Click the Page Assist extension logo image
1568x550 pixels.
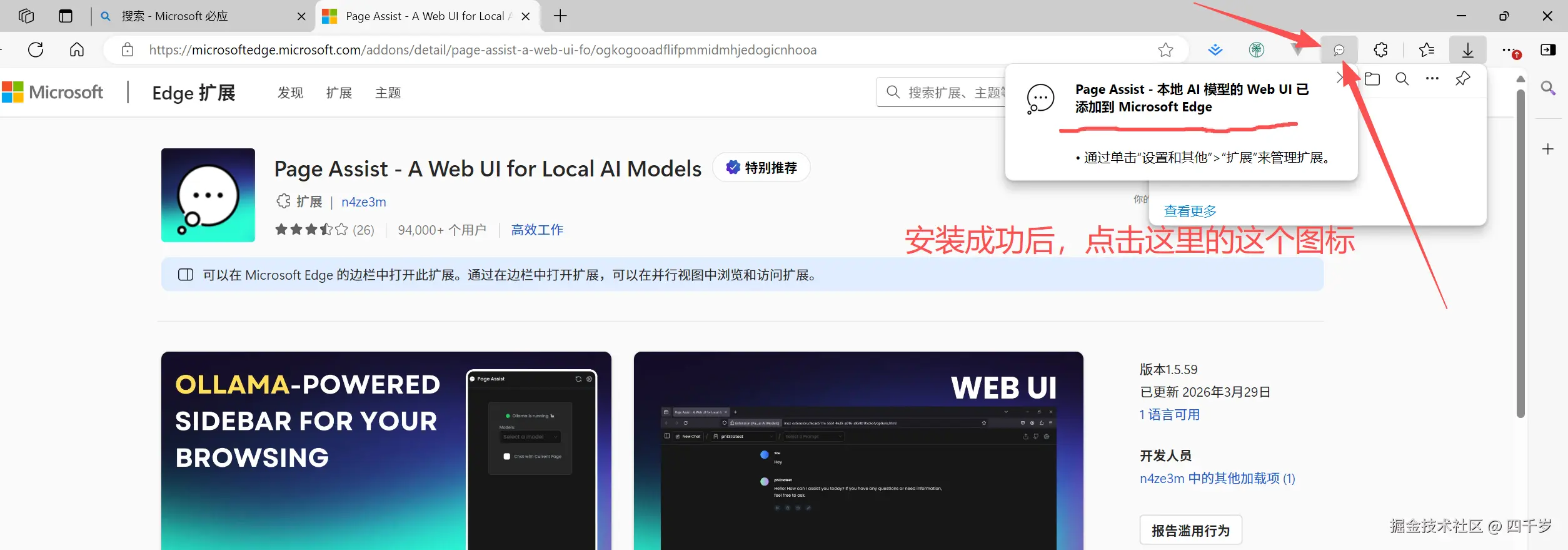(x=208, y=195)
